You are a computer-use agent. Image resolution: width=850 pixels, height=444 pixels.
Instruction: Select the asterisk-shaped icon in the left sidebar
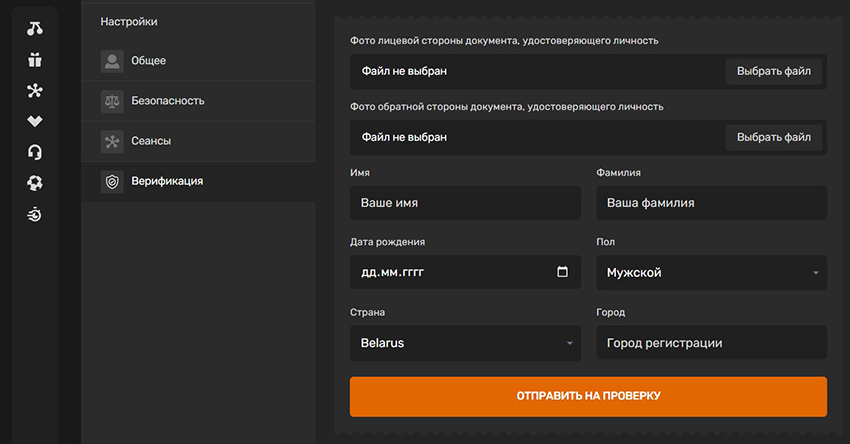pos(35,91)
